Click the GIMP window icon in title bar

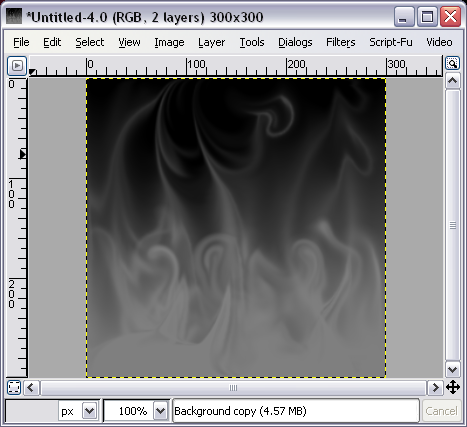coord(14,17)
